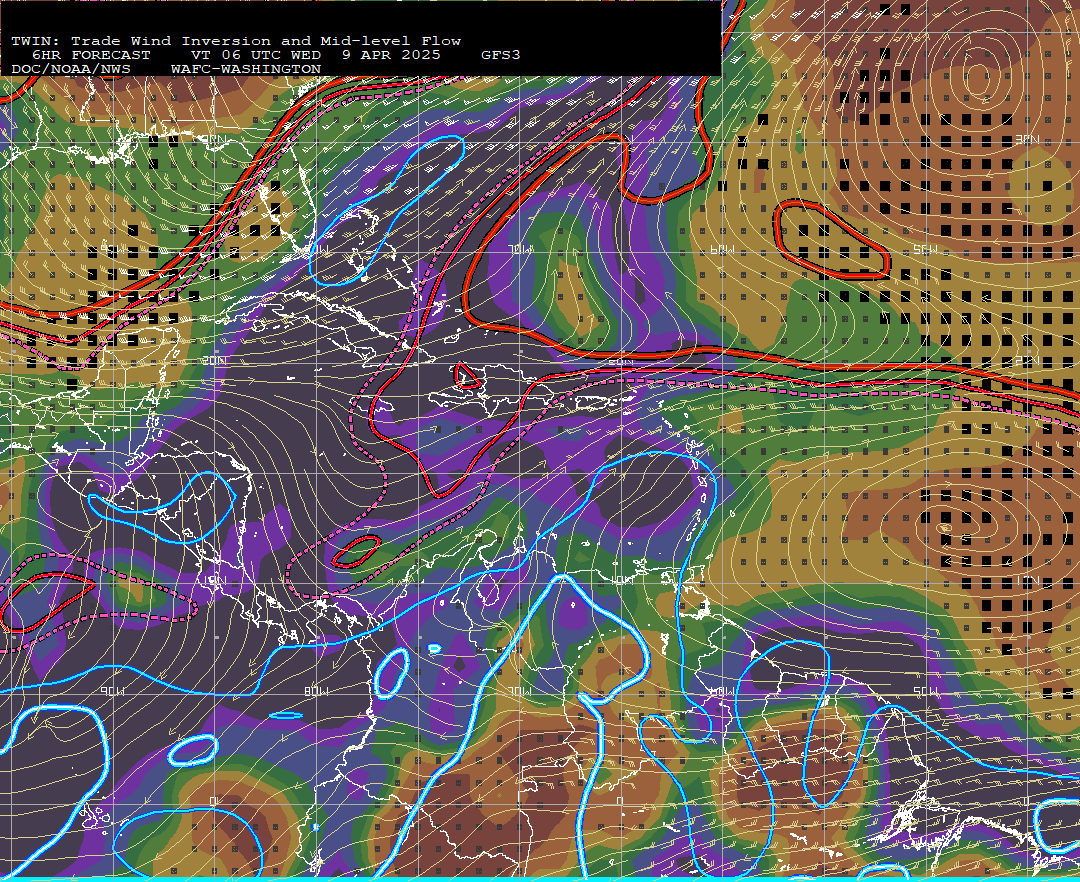
Task: Click the 'VT 06 UTC WED' valid time
Action: pyautogui.click(x=256, y=55)
